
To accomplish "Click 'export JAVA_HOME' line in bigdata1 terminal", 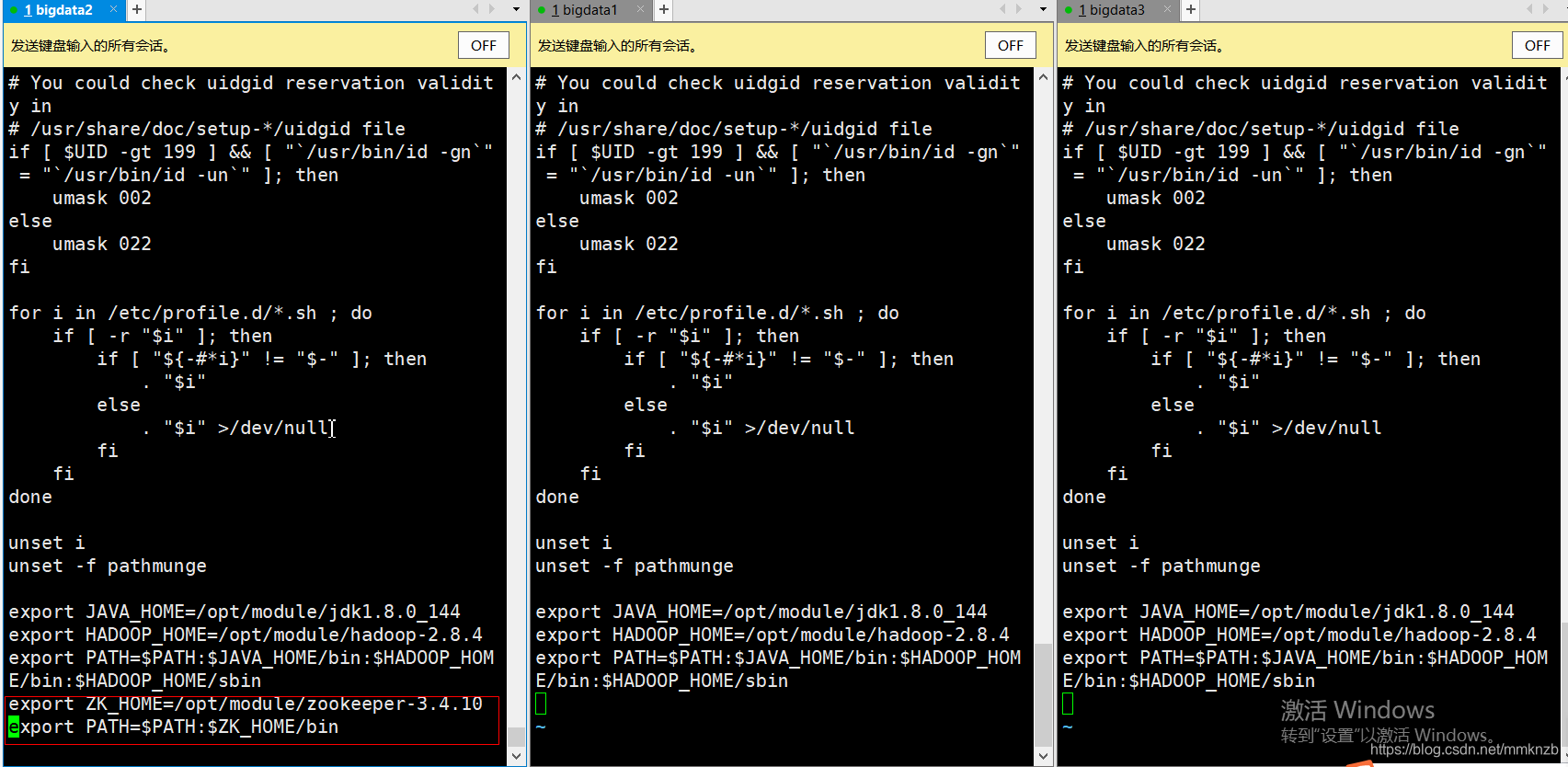I will coord(761,612).
